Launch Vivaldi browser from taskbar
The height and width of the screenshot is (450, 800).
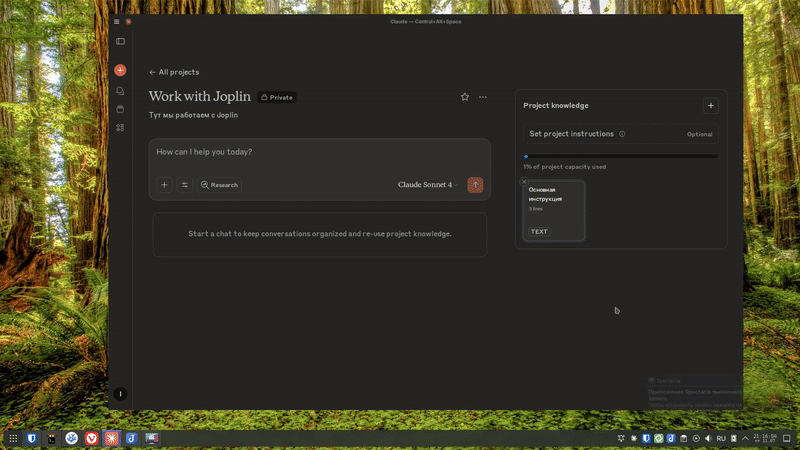[x=91, y=438]
